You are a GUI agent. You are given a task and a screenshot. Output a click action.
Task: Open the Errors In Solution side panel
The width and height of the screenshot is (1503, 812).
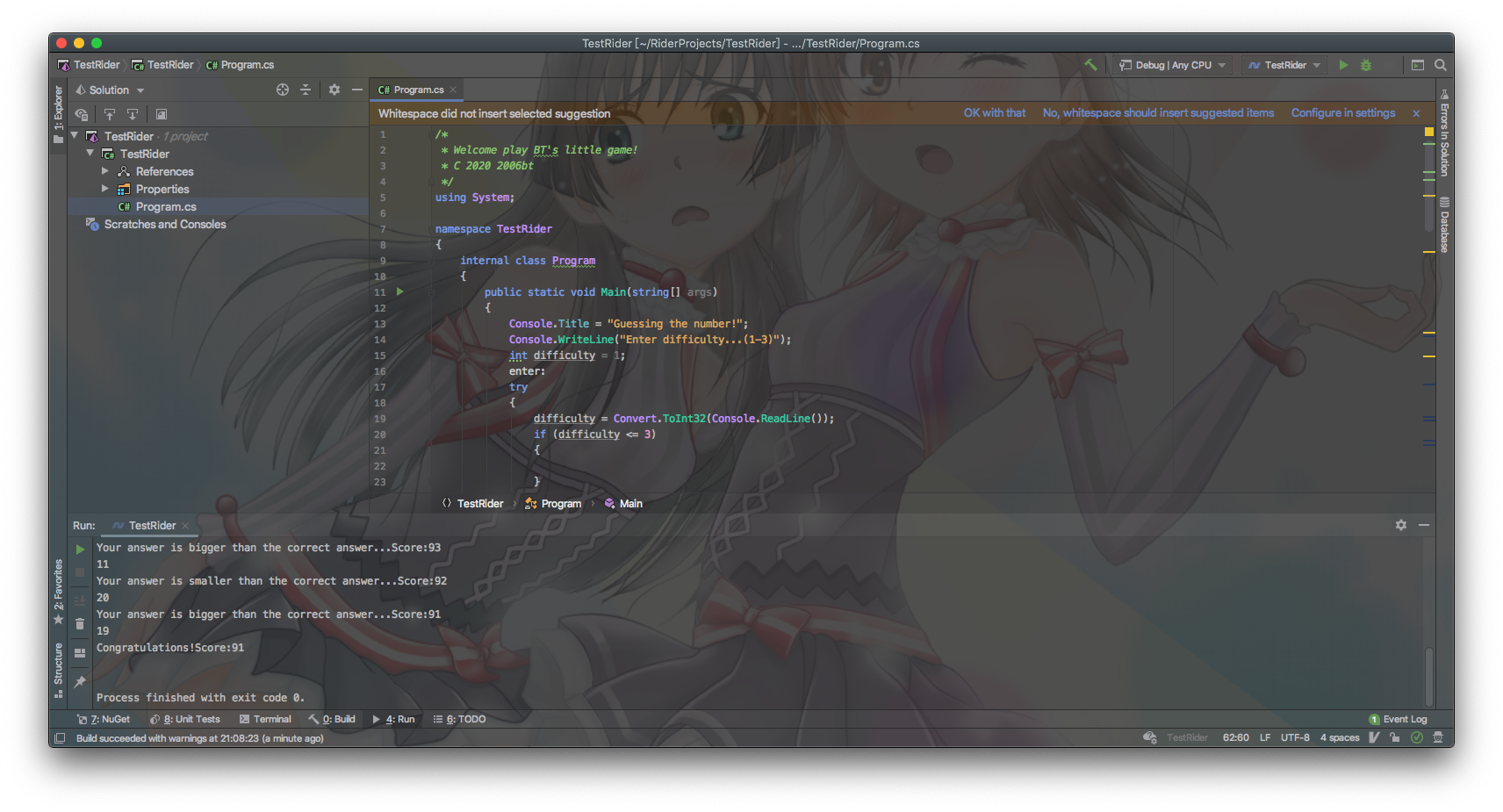[x=1445, y=132]
